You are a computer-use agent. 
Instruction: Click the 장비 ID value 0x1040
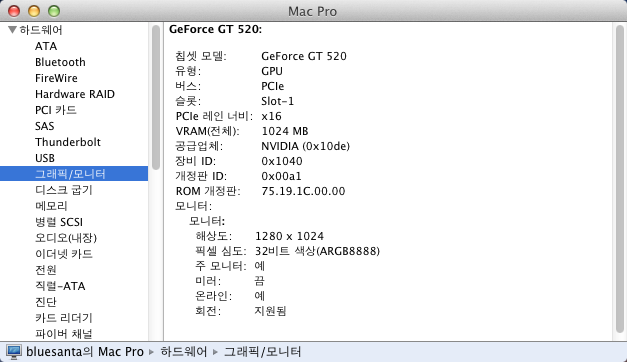click(x=282, y=161)
